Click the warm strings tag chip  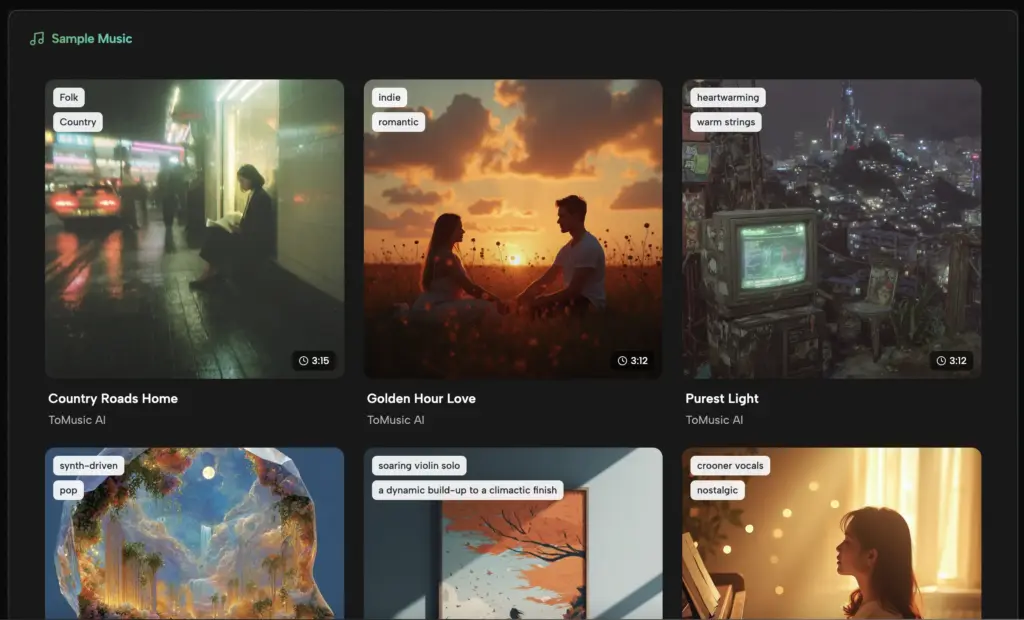724,121
